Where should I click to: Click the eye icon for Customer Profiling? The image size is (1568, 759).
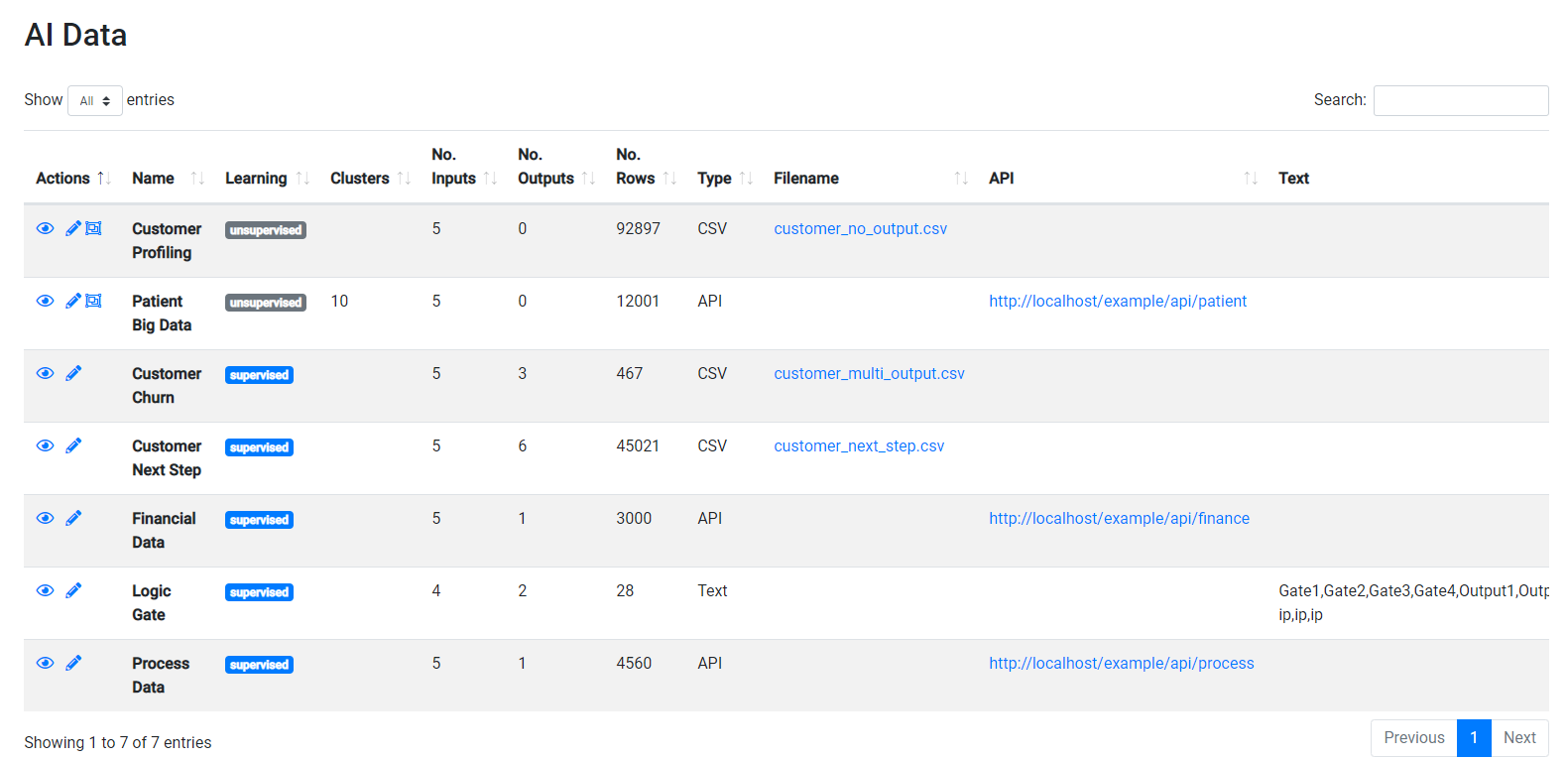[x=45, y=229]
